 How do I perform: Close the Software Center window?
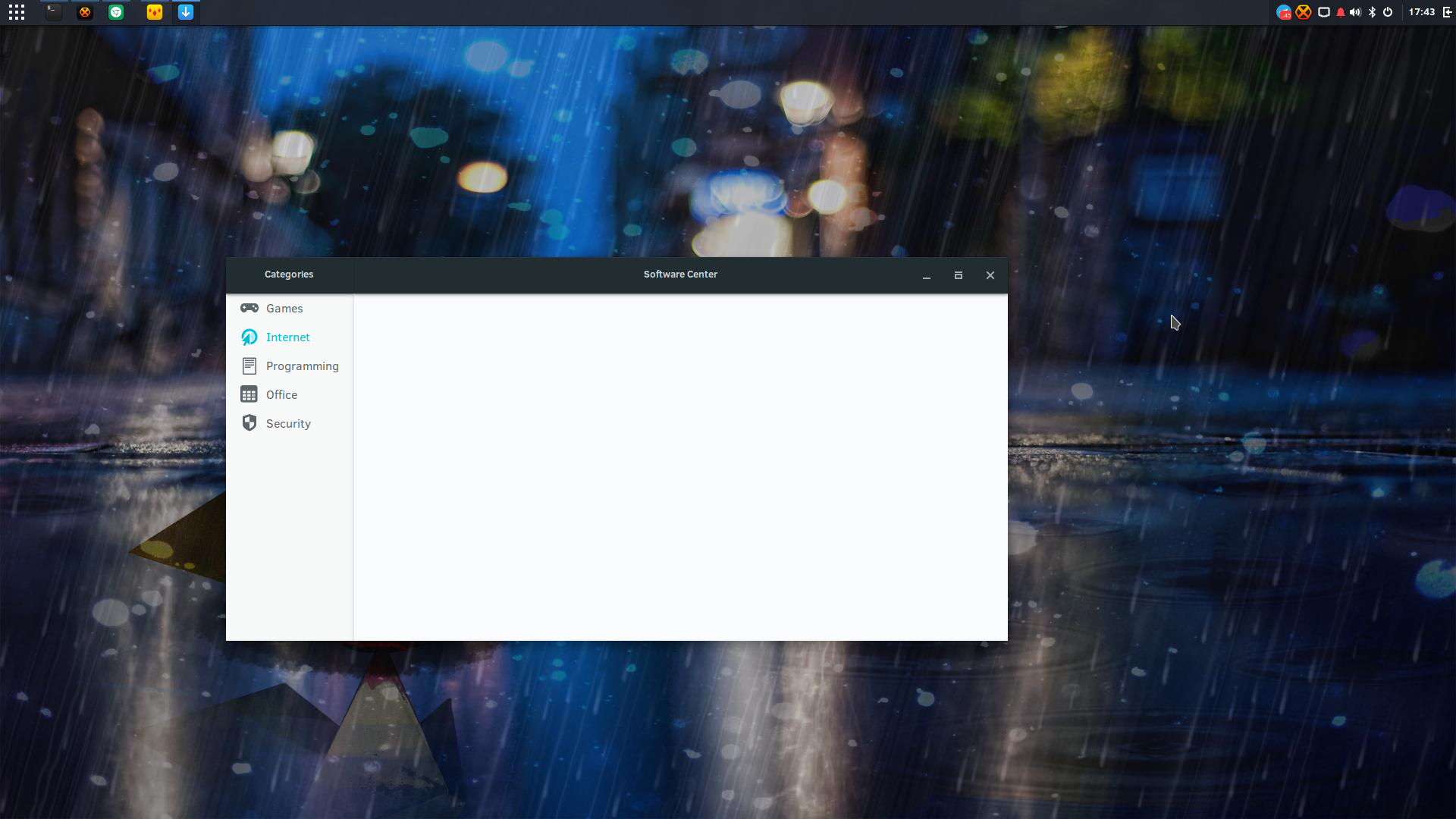point(990,275)
